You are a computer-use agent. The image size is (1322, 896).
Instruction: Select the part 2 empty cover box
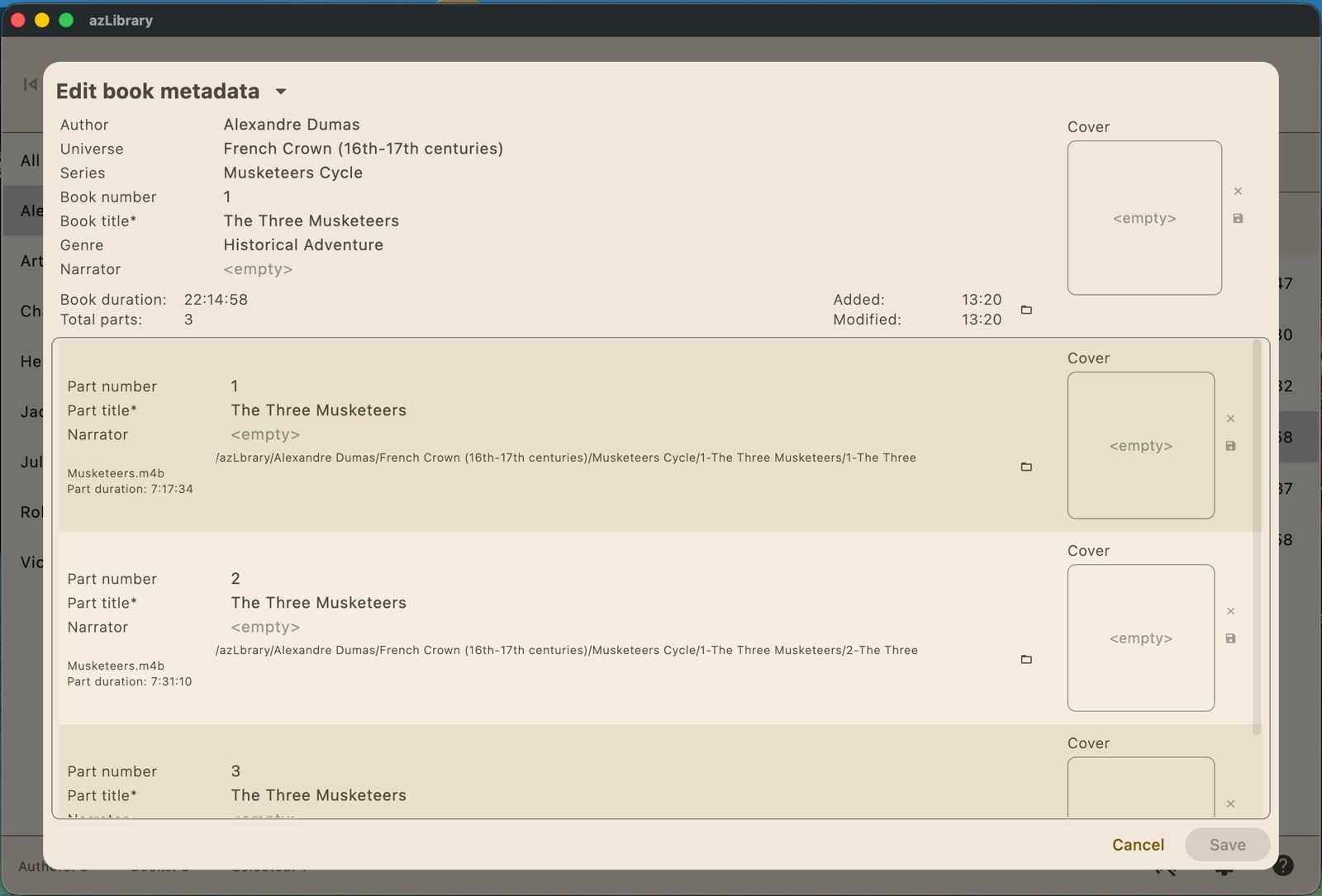coord(1141,638)
